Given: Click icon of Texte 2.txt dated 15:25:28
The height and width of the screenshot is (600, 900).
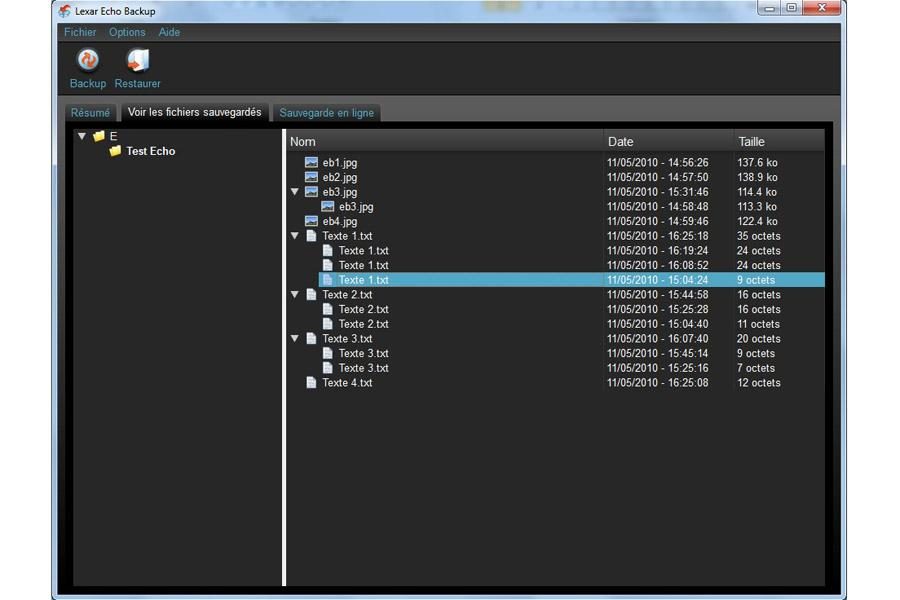Looking at the screenshot, I should tap(328, 309).
